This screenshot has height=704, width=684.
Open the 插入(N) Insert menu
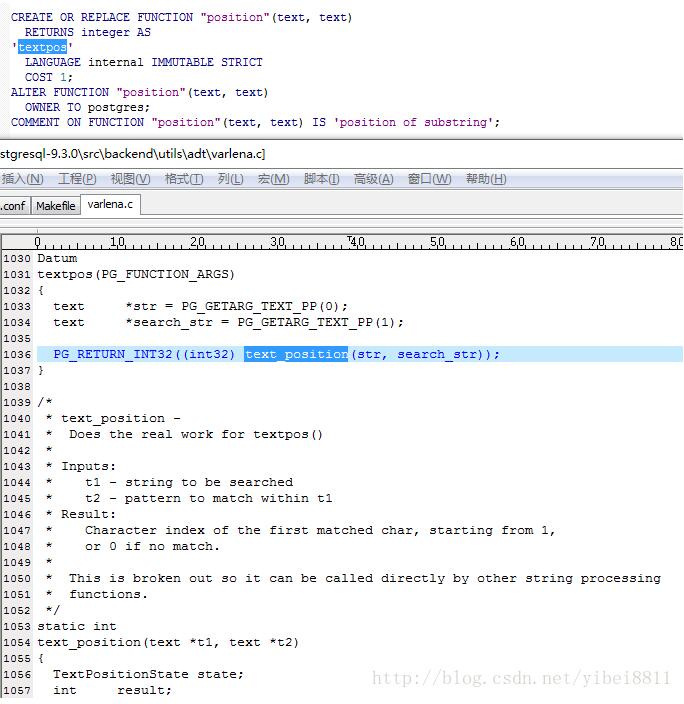22,179
